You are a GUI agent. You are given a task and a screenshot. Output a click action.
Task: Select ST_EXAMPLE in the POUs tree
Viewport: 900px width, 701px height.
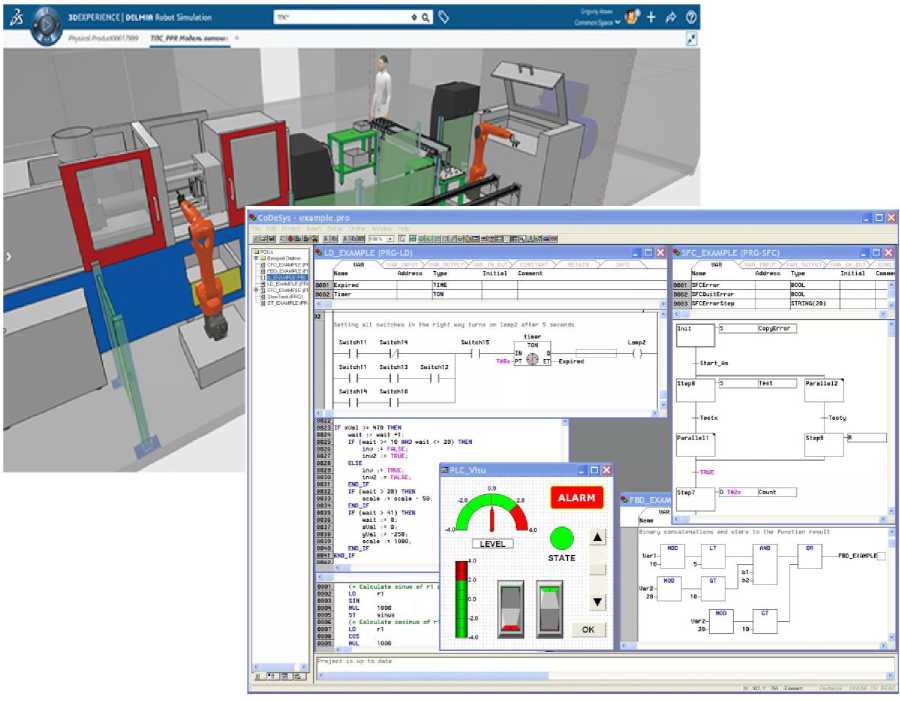[285, 303]
